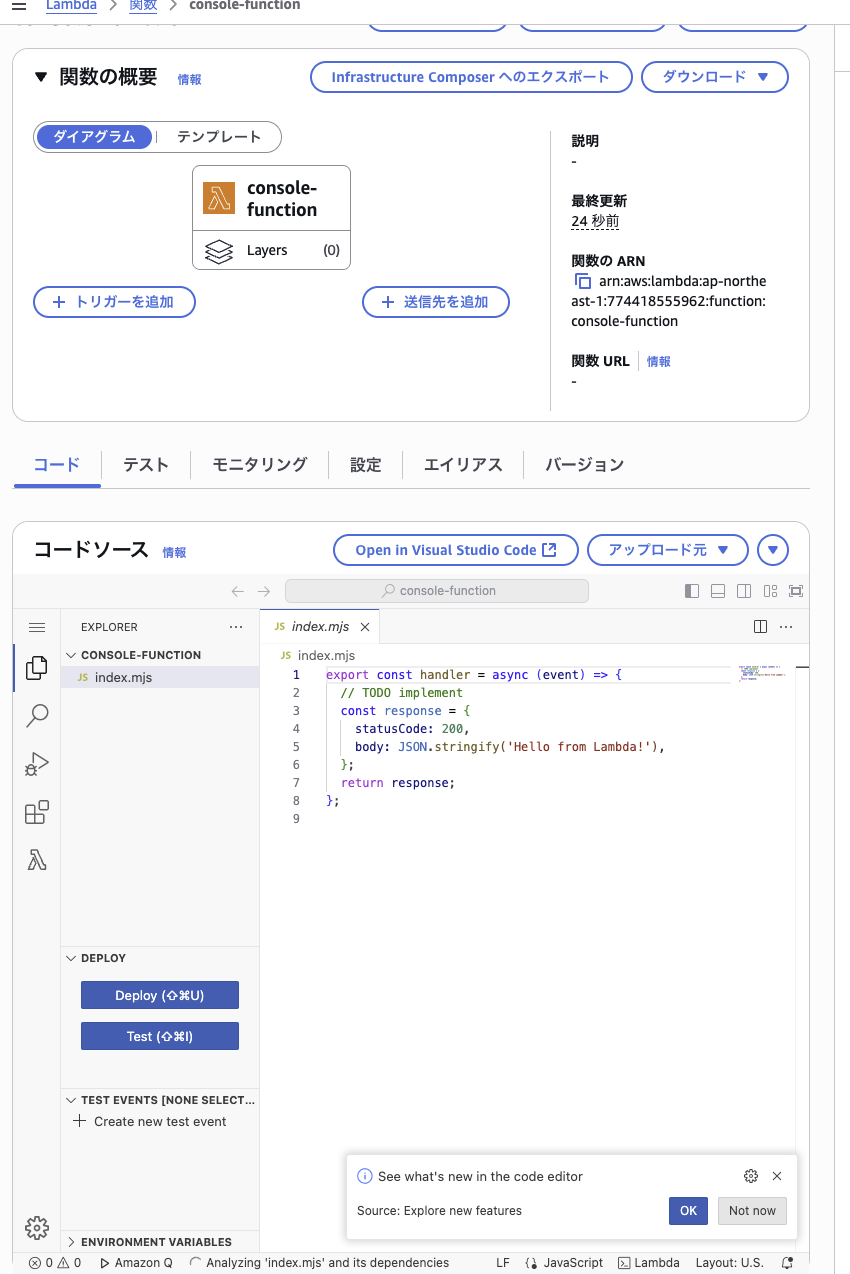Screen dimensions: 850x1274
Task: Click the Infrastructure Composer へのエクスポート button
Action: 470,77
